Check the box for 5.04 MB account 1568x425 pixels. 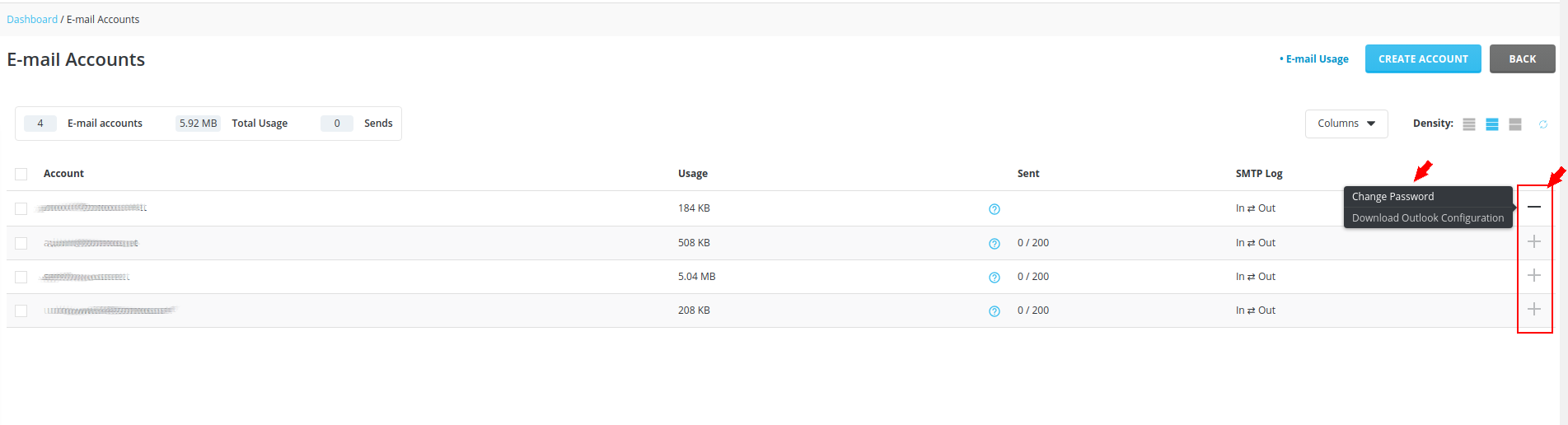(21, 277)
